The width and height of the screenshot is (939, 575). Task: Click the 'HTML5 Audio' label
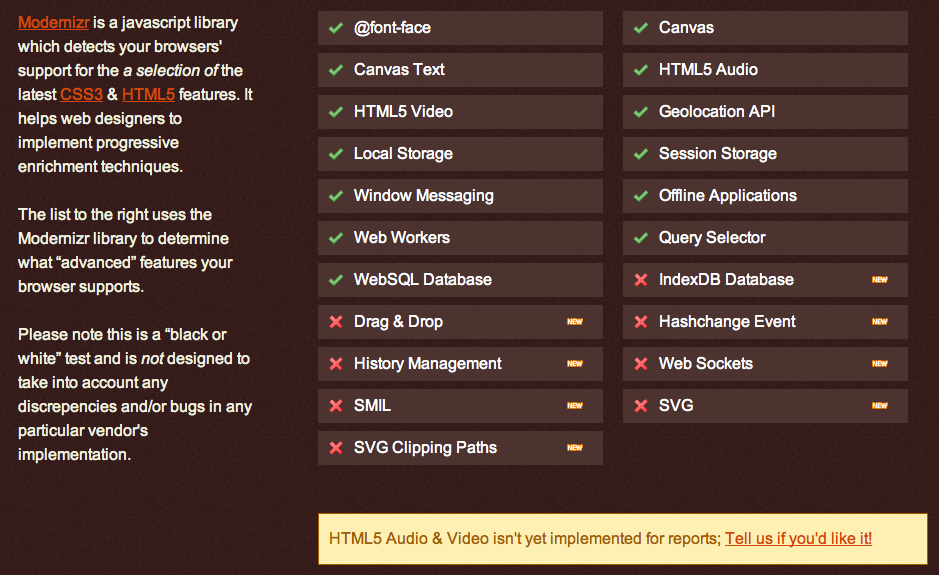[x=708, y=69]
